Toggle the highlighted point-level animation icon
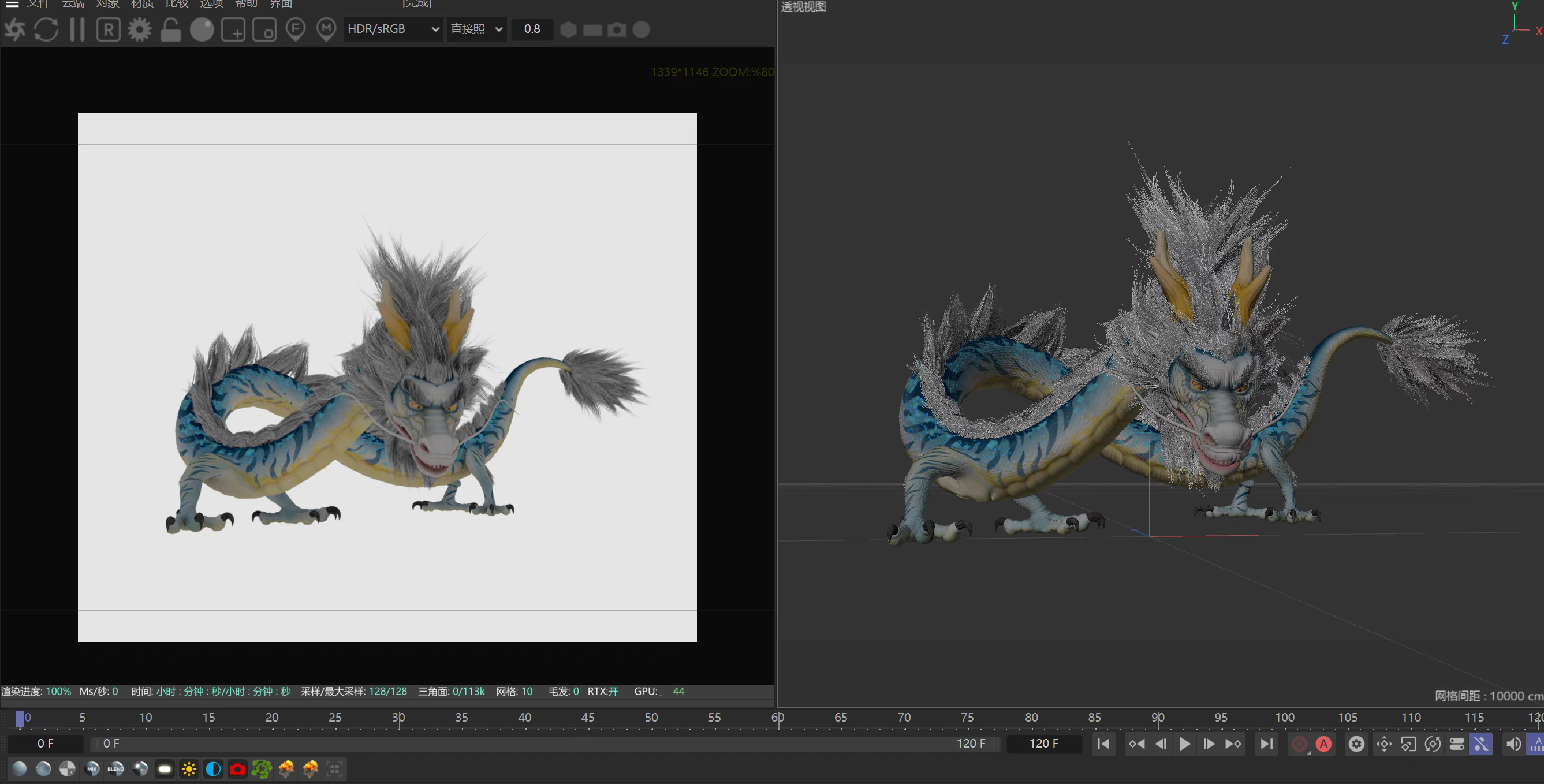1544x784 pixels. click(1481, 744)
